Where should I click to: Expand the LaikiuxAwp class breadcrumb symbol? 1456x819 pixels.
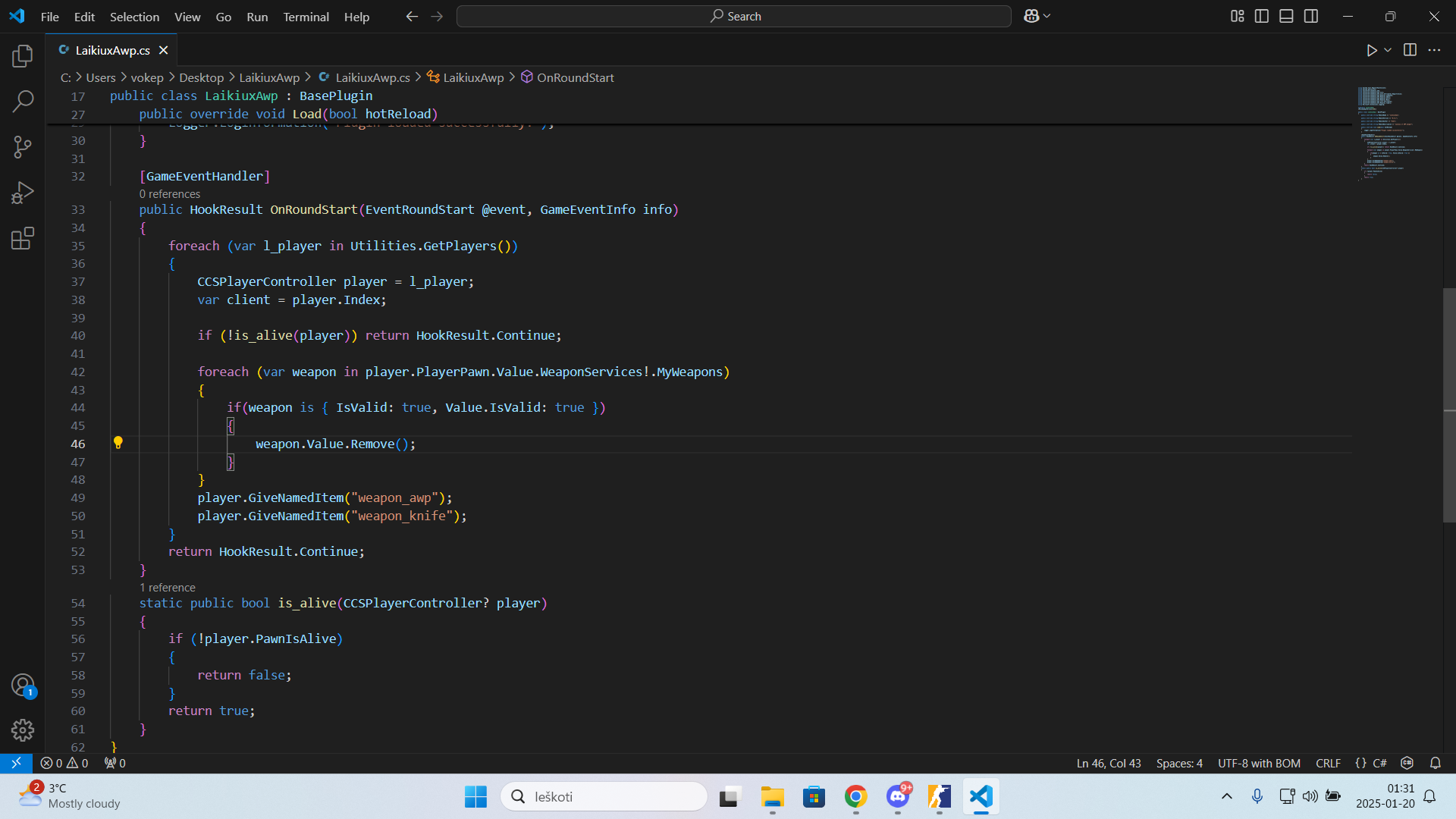(466, 77)
